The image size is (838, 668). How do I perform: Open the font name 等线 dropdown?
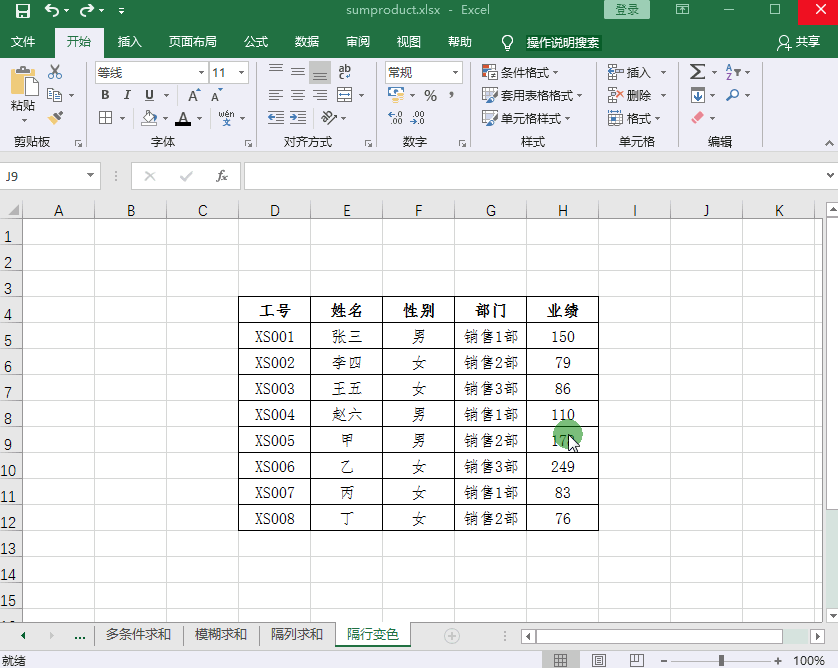201,72
